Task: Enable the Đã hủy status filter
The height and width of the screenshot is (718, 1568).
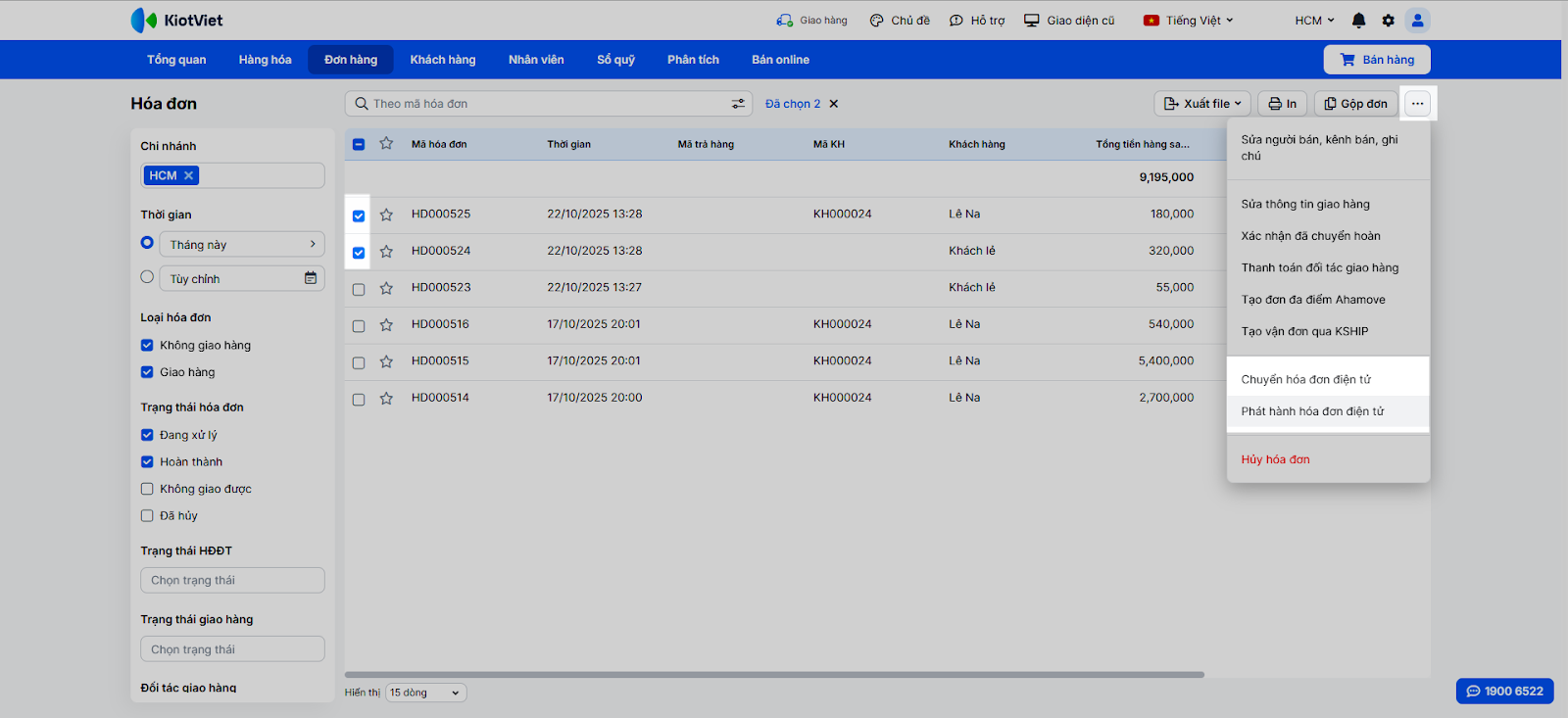Action: click(x=147, y=515)
